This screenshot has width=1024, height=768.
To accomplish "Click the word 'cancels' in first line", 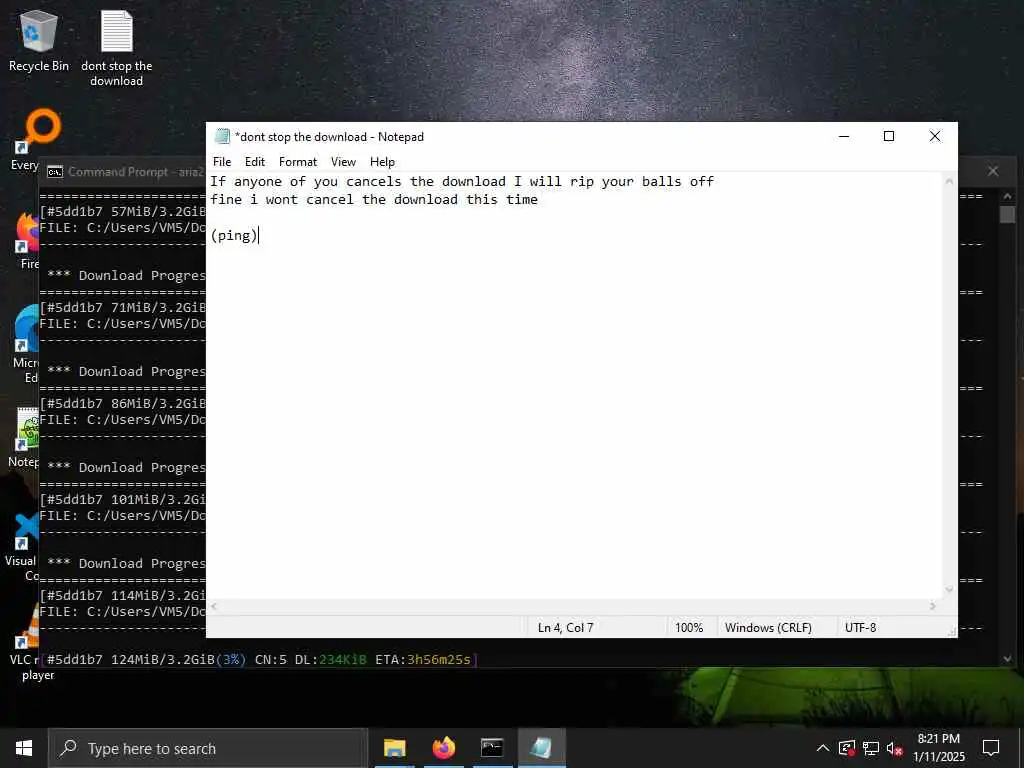I will tap(374, 182).
